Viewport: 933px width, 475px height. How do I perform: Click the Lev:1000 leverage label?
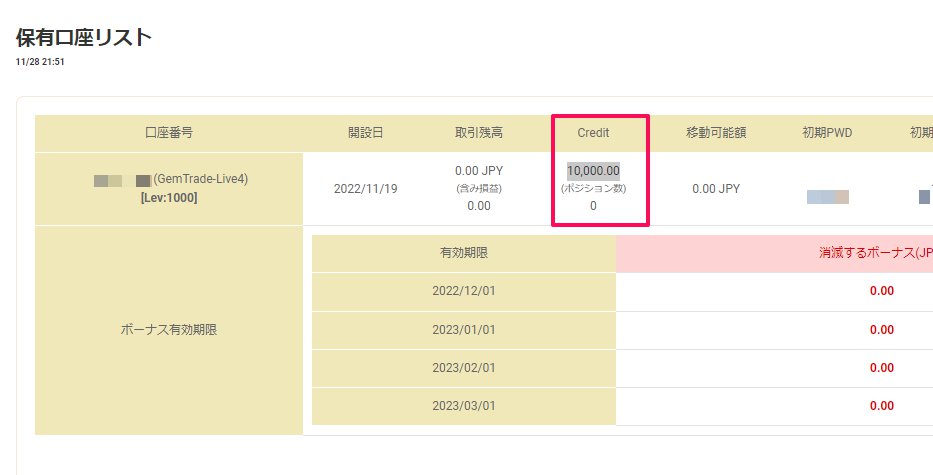pos(169,198)
